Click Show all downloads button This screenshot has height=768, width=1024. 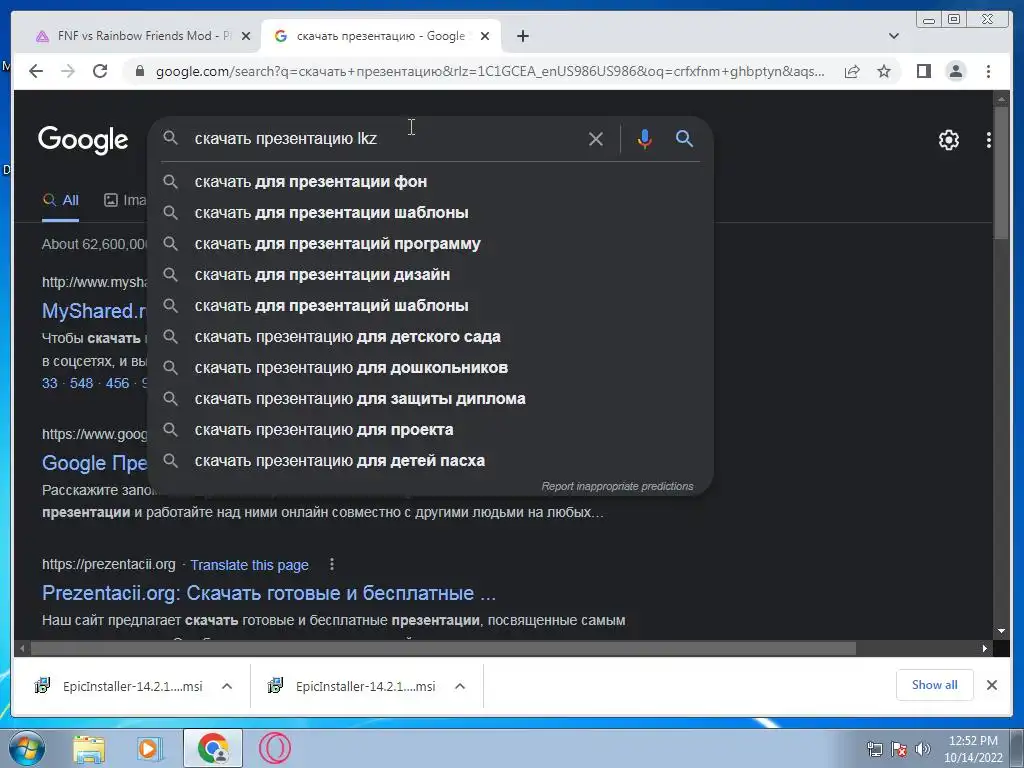click(935, 685)
